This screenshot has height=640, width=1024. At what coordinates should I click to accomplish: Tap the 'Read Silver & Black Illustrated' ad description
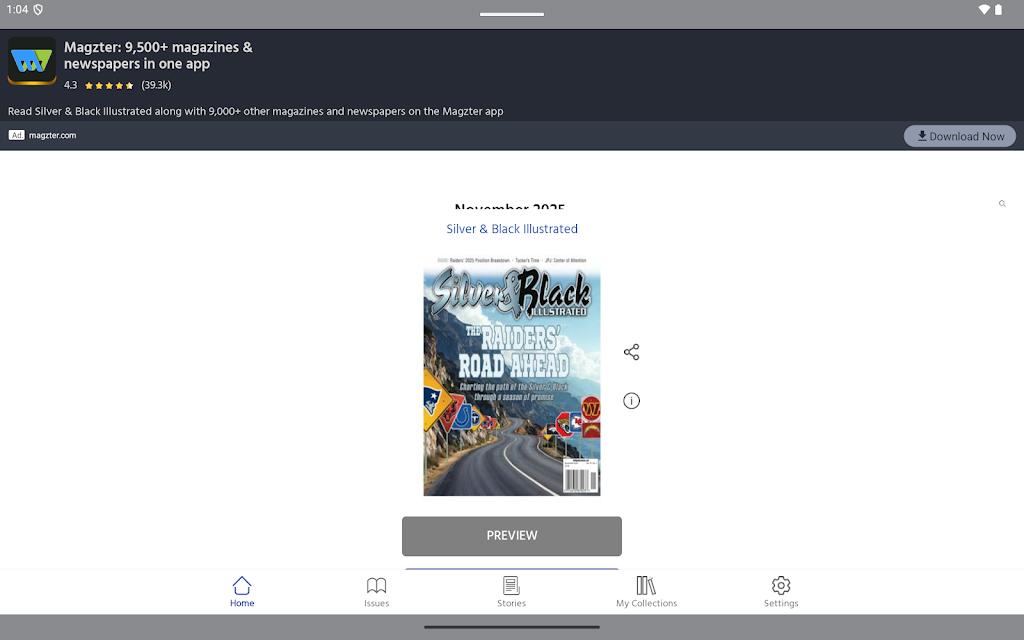[x=255, y=111]
